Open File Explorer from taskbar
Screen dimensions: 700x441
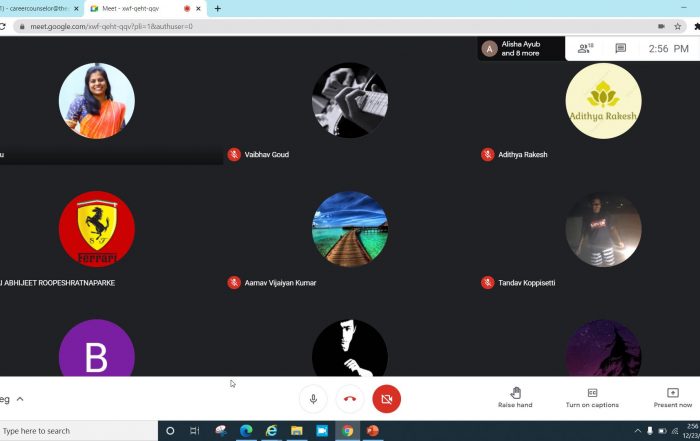tap(297, 431)
